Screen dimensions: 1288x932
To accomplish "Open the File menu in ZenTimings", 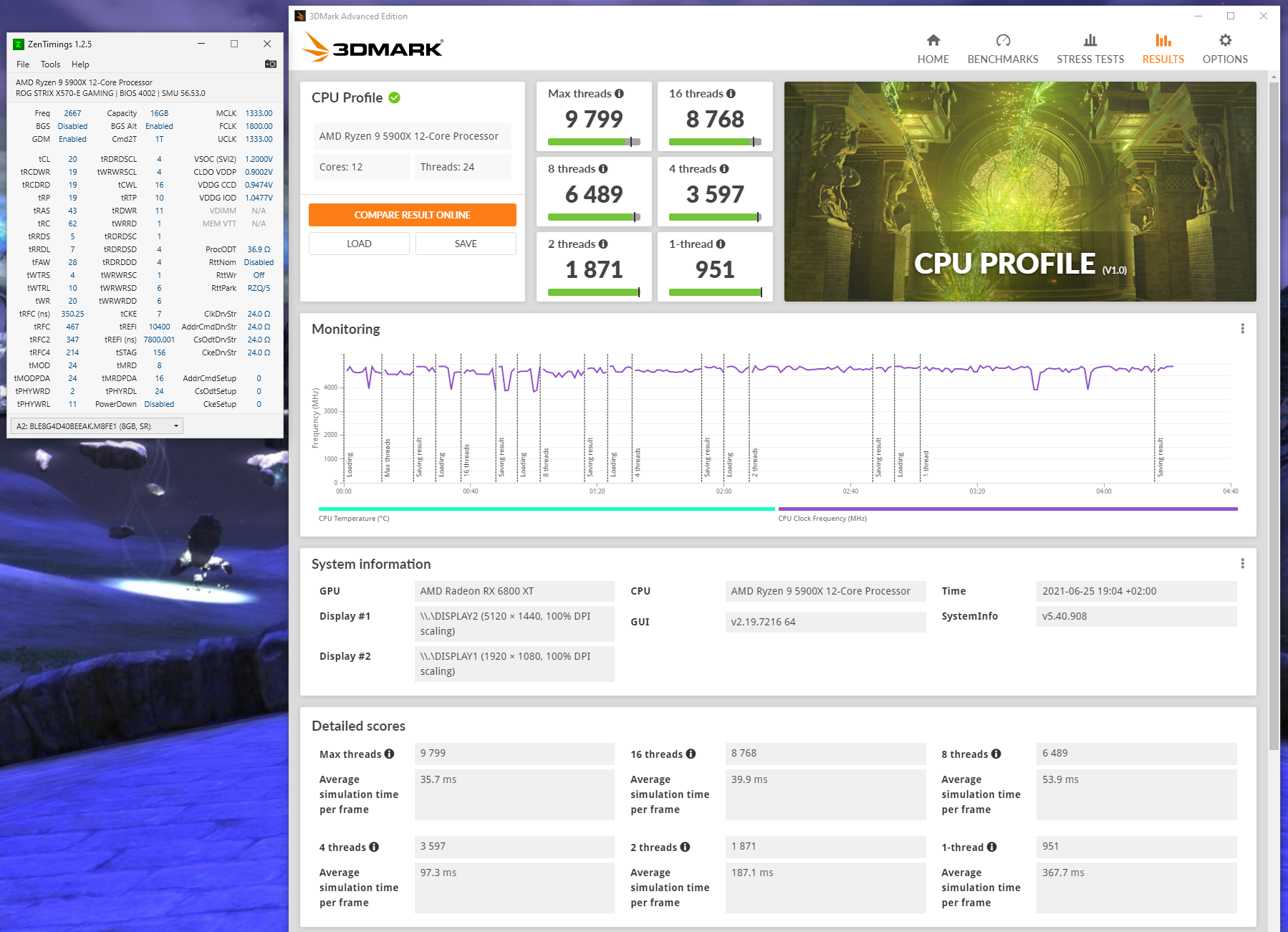I will point(23,64).
